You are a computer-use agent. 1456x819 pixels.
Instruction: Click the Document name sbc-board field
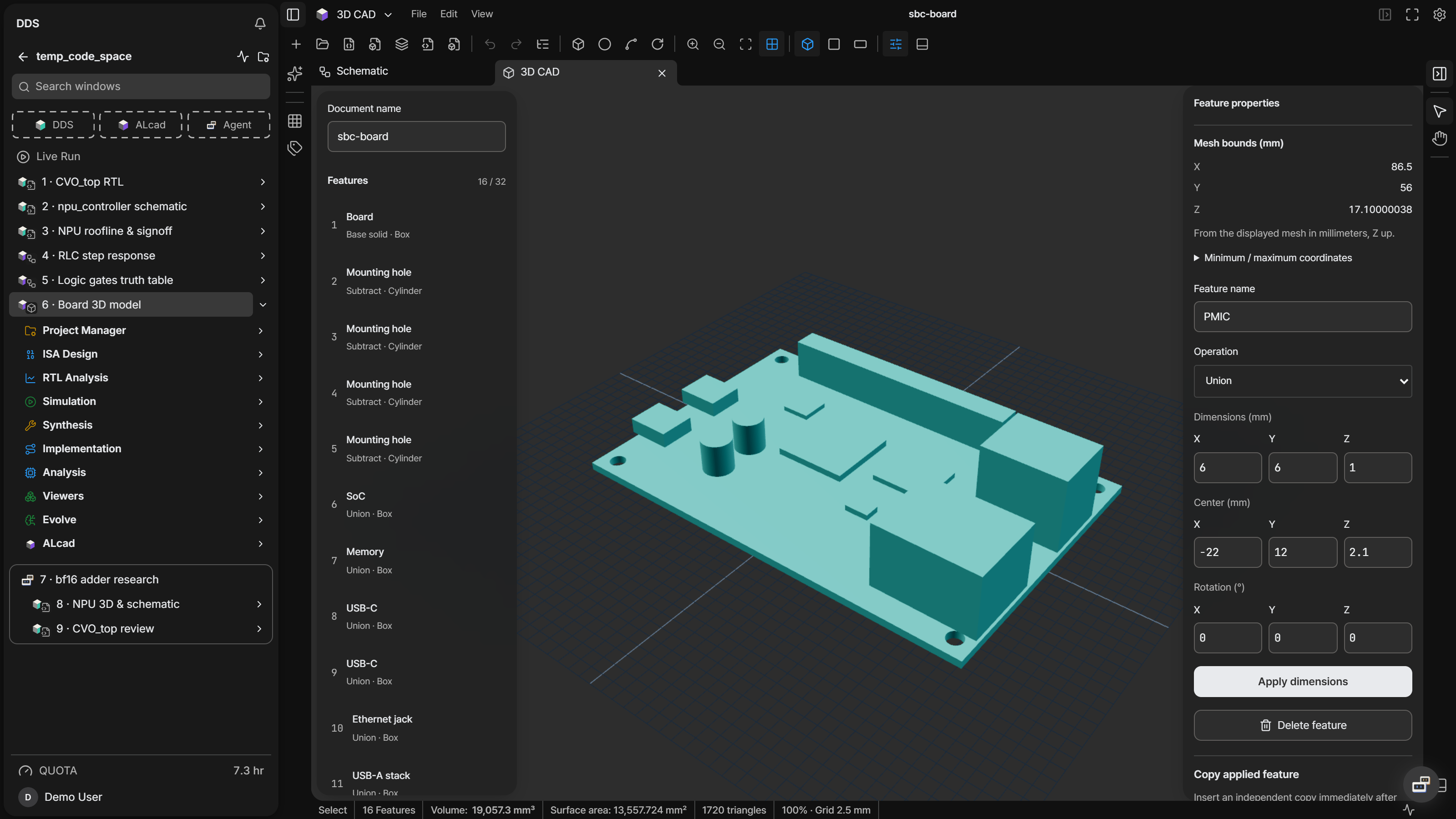(x=416, y=136)
